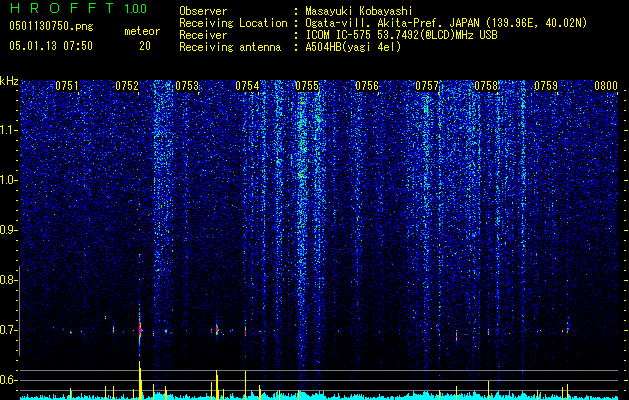Click the 0755 time marker
629x400 pixels.
(306, 86)
